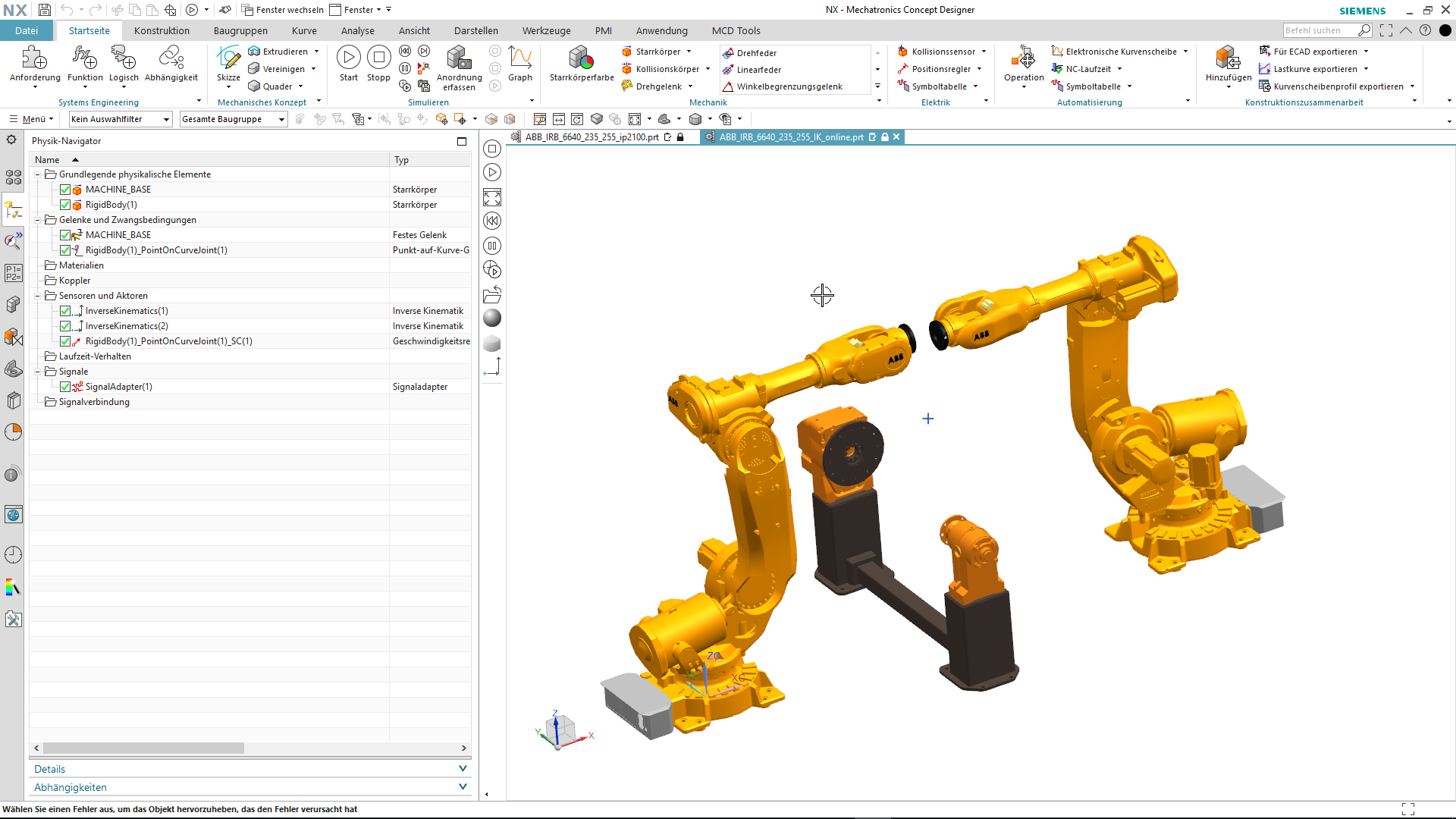Start the simulation with the Start button
The height and width of the screenshot is (819, 1456).
point(349,58)
